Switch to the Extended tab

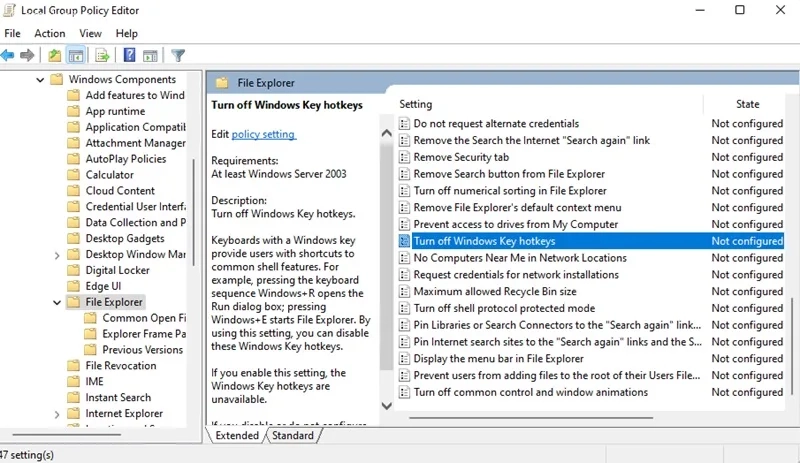(237, 435)
